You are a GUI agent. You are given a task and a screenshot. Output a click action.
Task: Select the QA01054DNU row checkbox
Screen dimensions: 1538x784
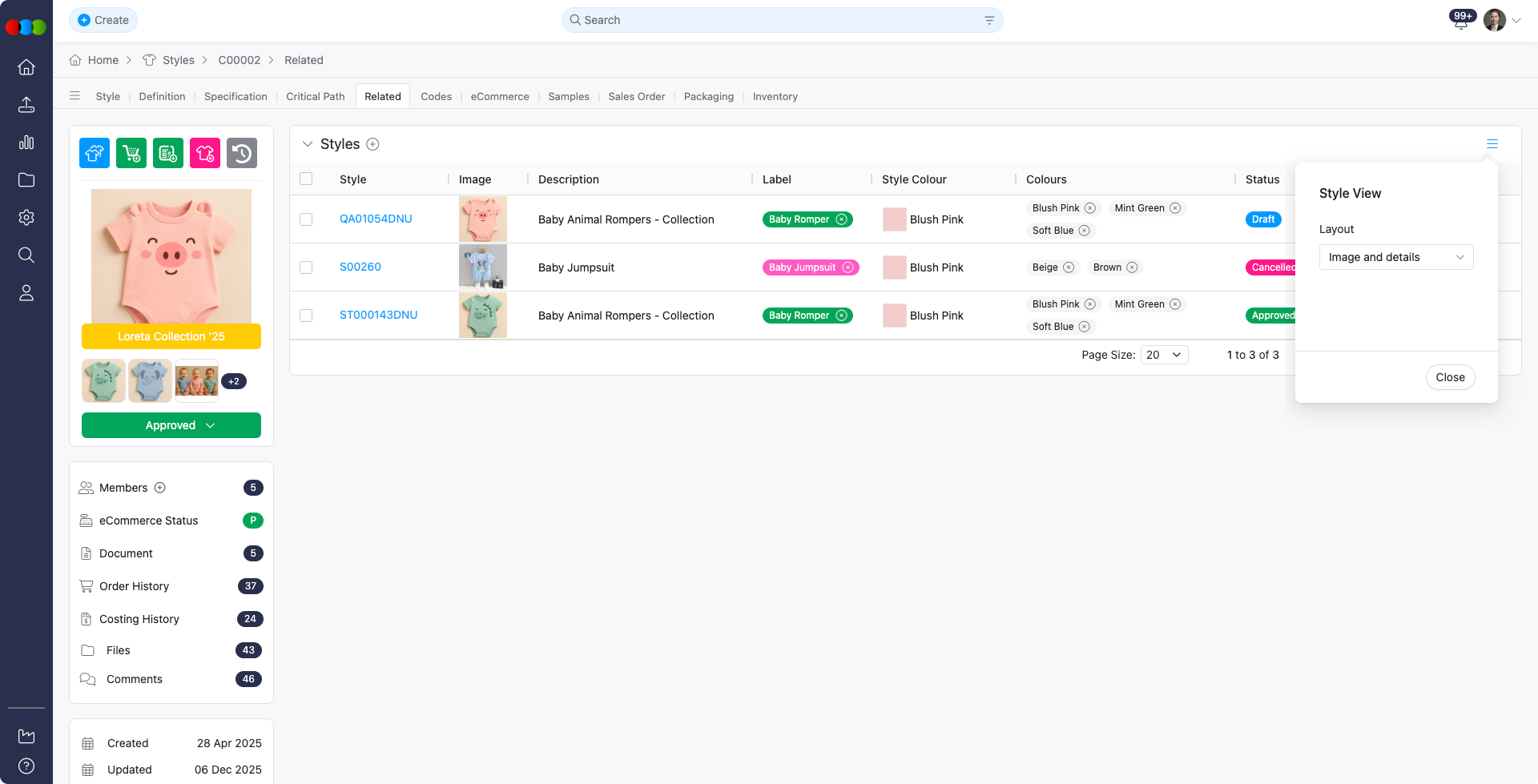click(306, 219)
